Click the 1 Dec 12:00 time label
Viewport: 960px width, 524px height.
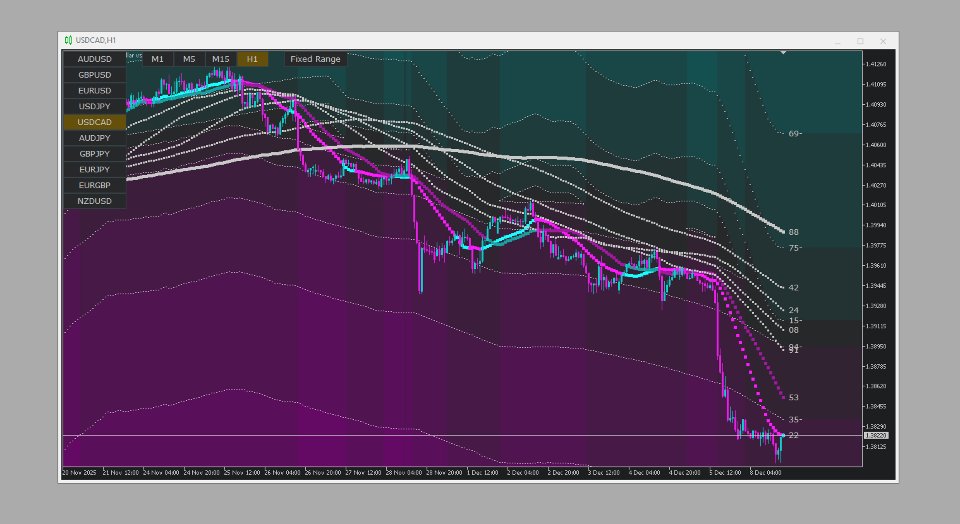(x=483, y=473)
